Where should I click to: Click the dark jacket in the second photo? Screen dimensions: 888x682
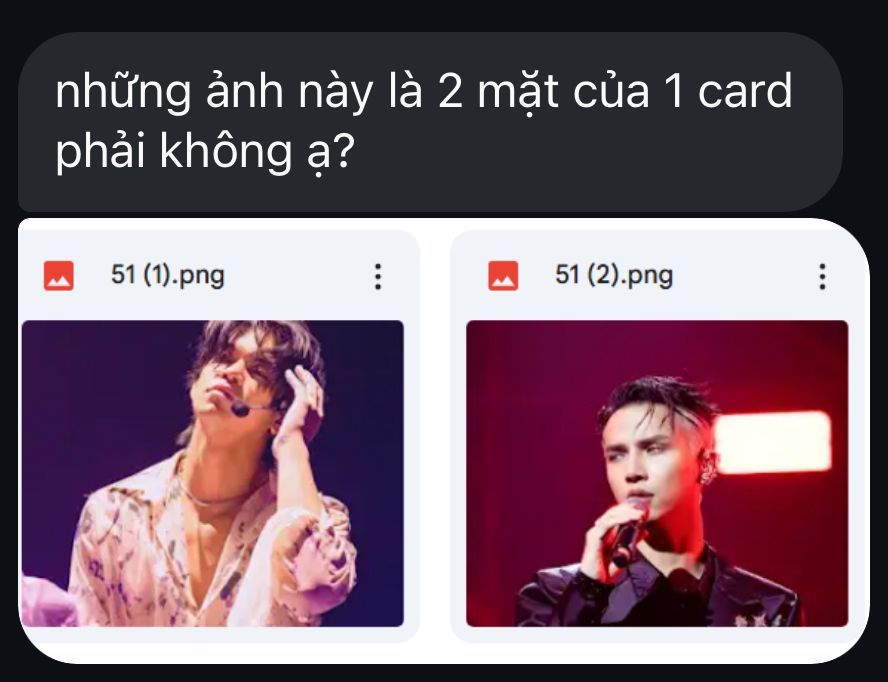pyautogui.click(x=657, y=592)
